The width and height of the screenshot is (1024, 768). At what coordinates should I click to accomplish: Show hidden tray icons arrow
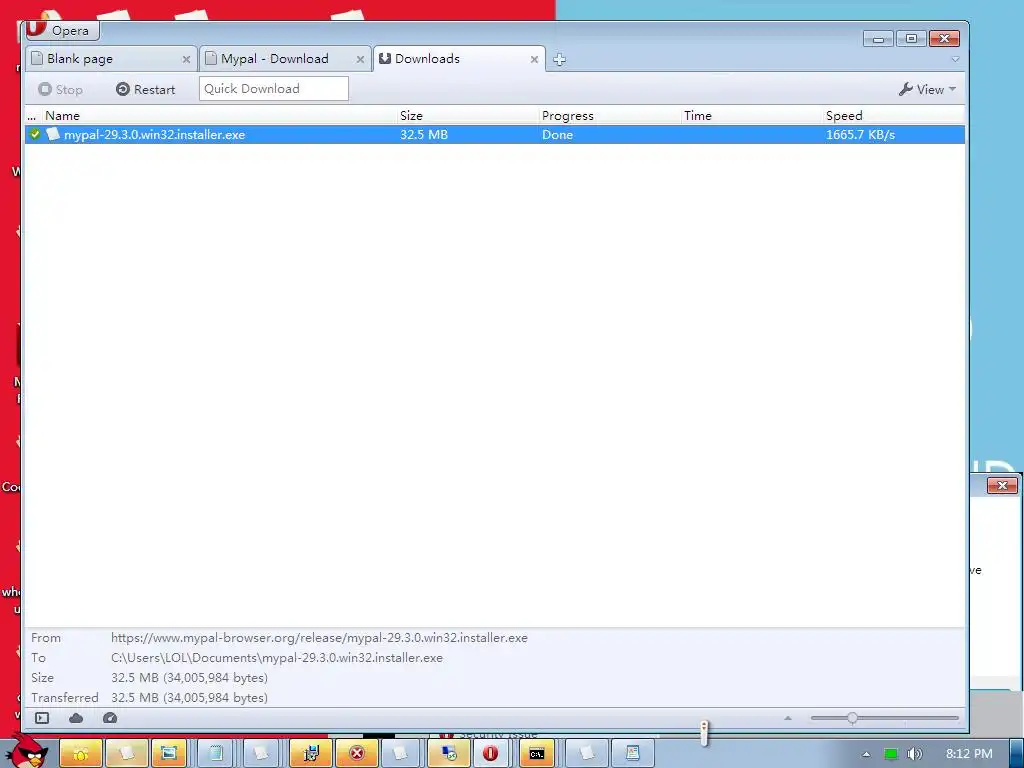866,754
